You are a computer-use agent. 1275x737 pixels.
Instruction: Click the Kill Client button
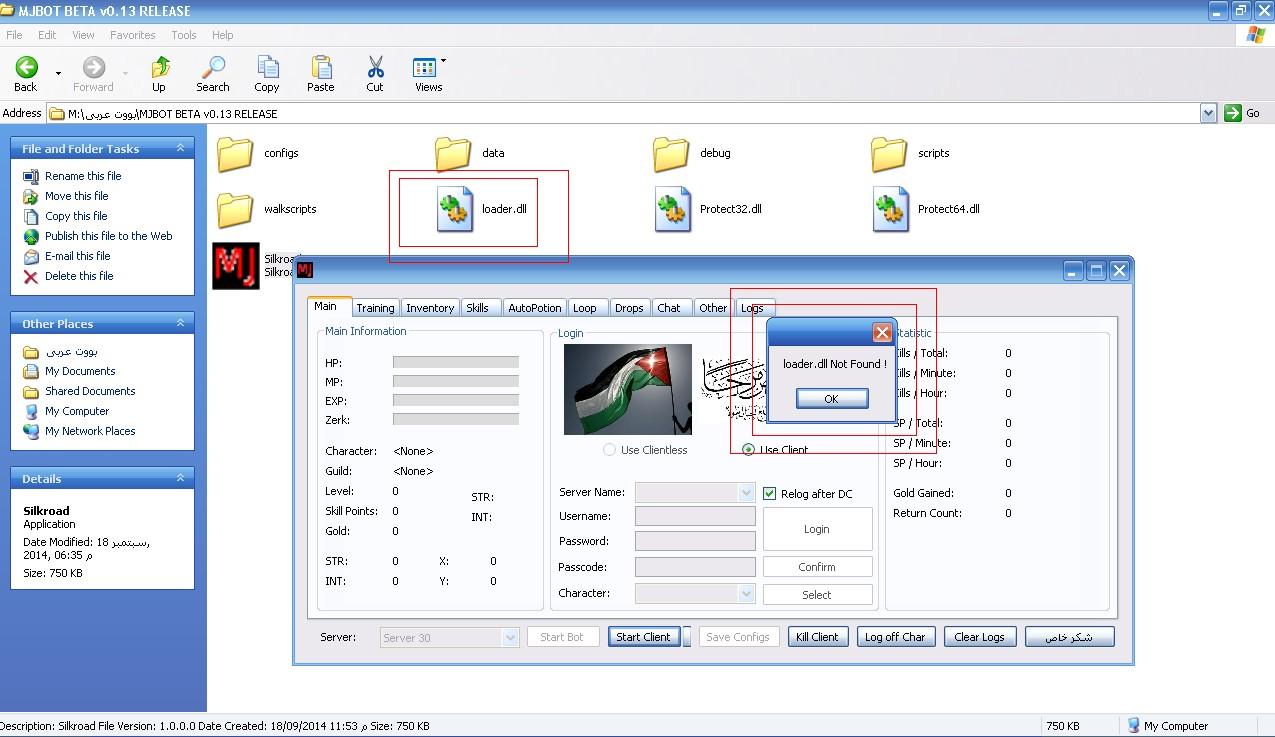[817, 637]
